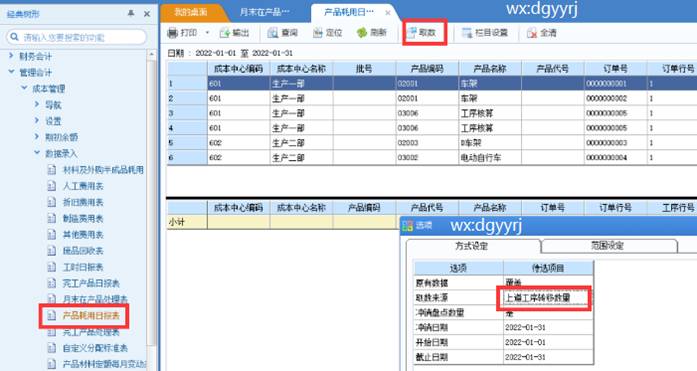Collapse the 数据录入 tree node
This screenshot has height=371, width=697.
[37, 153]
